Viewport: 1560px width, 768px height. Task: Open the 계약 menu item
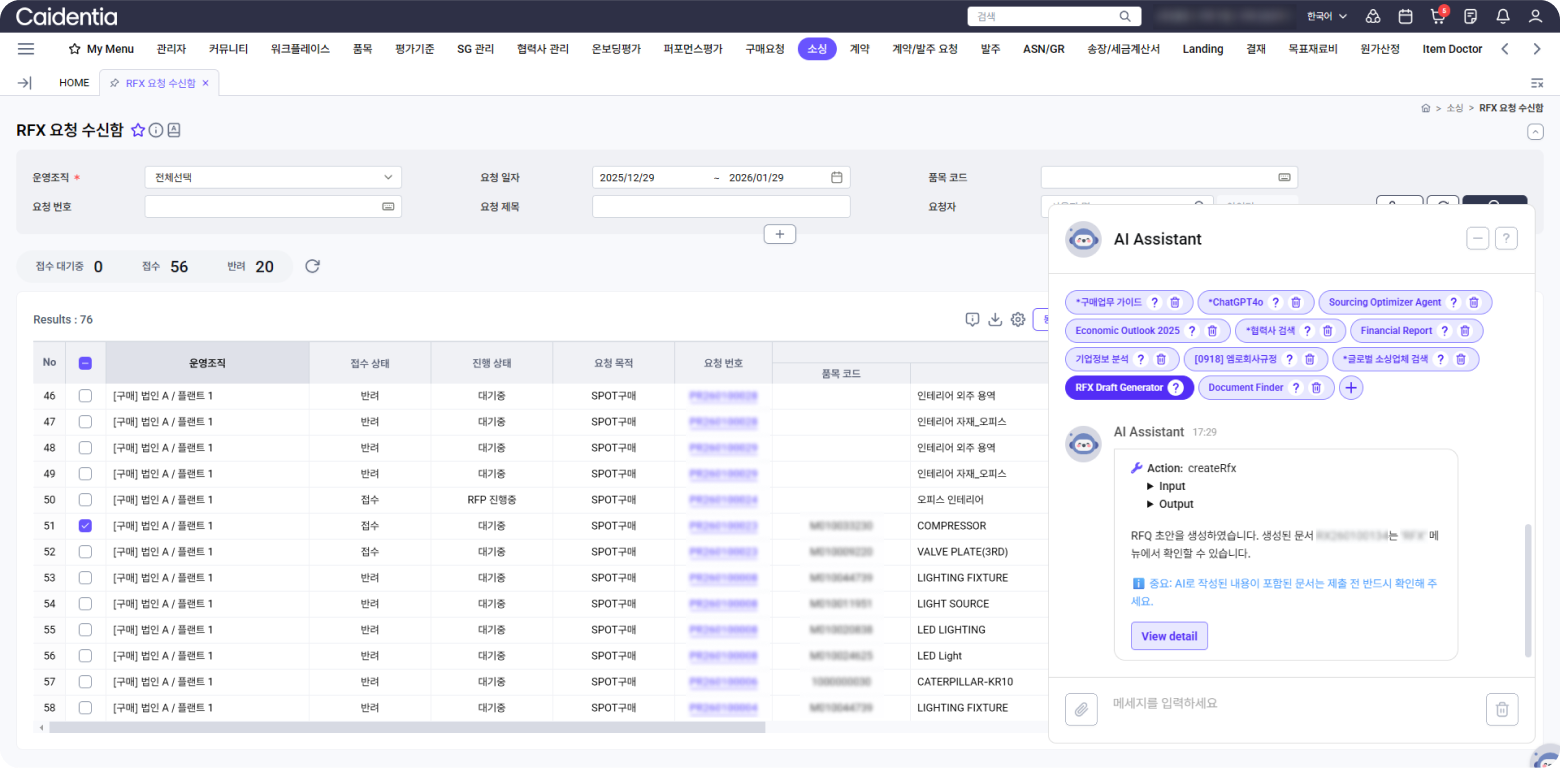[x=859, y=49]
